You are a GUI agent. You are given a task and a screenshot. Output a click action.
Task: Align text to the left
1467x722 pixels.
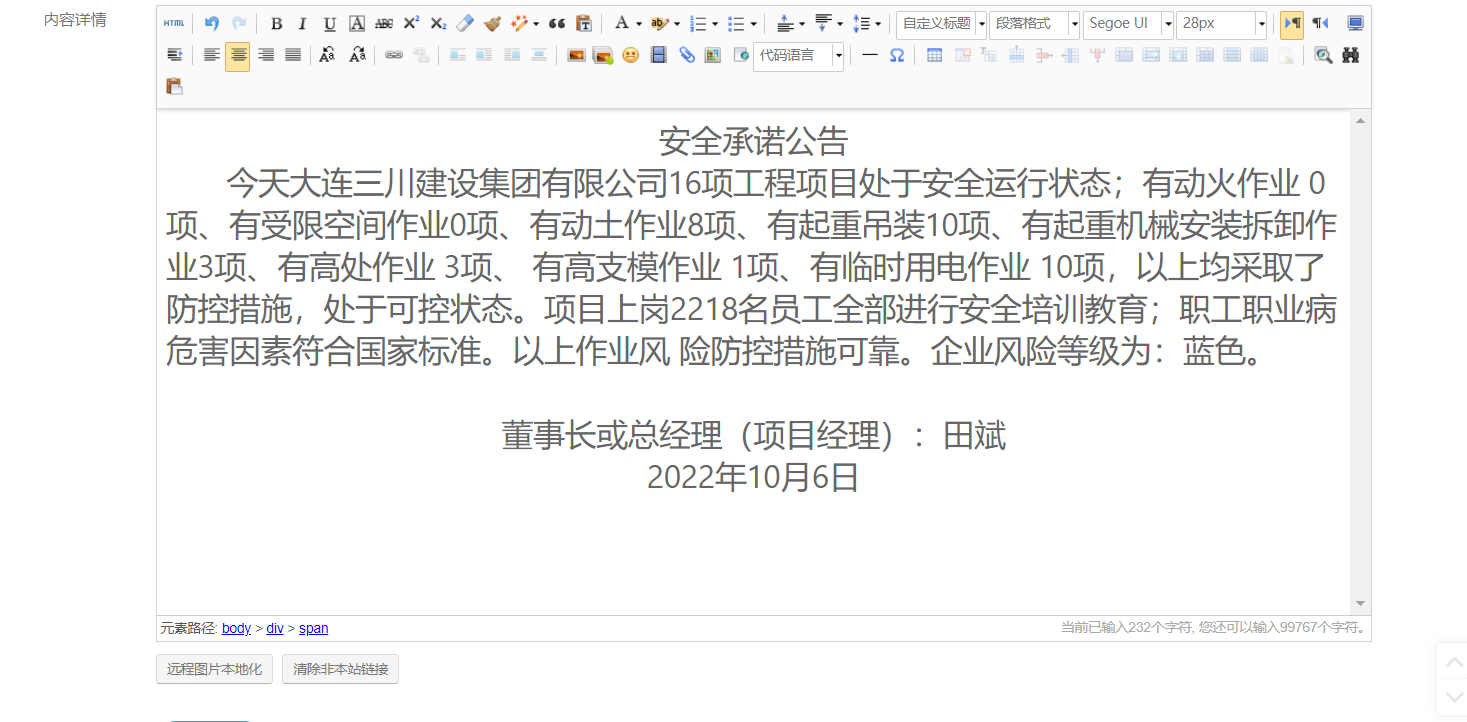(211, 55)
